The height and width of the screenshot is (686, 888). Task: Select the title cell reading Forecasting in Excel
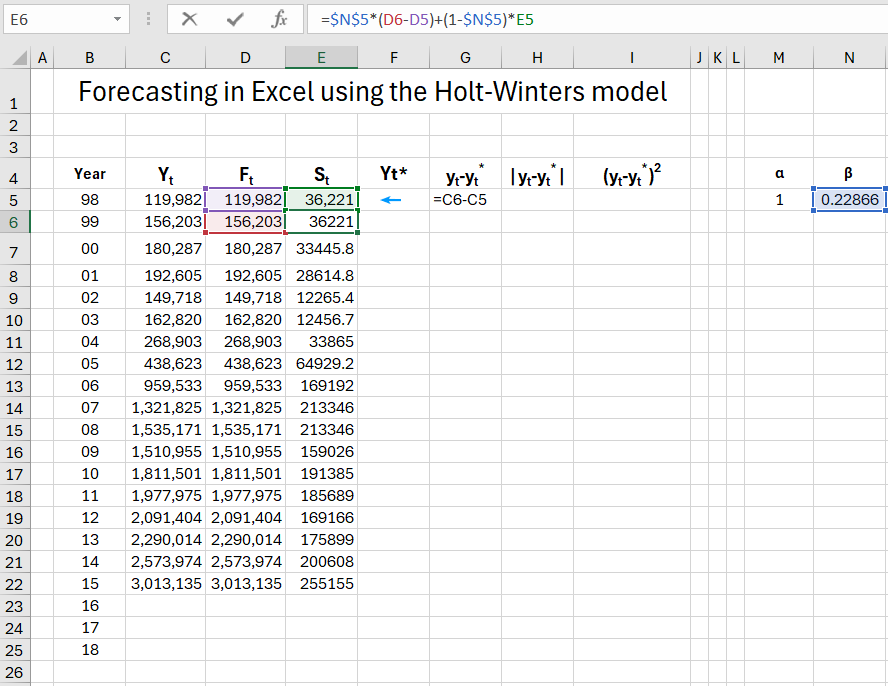pyautogui.click(x=370, y=92)
